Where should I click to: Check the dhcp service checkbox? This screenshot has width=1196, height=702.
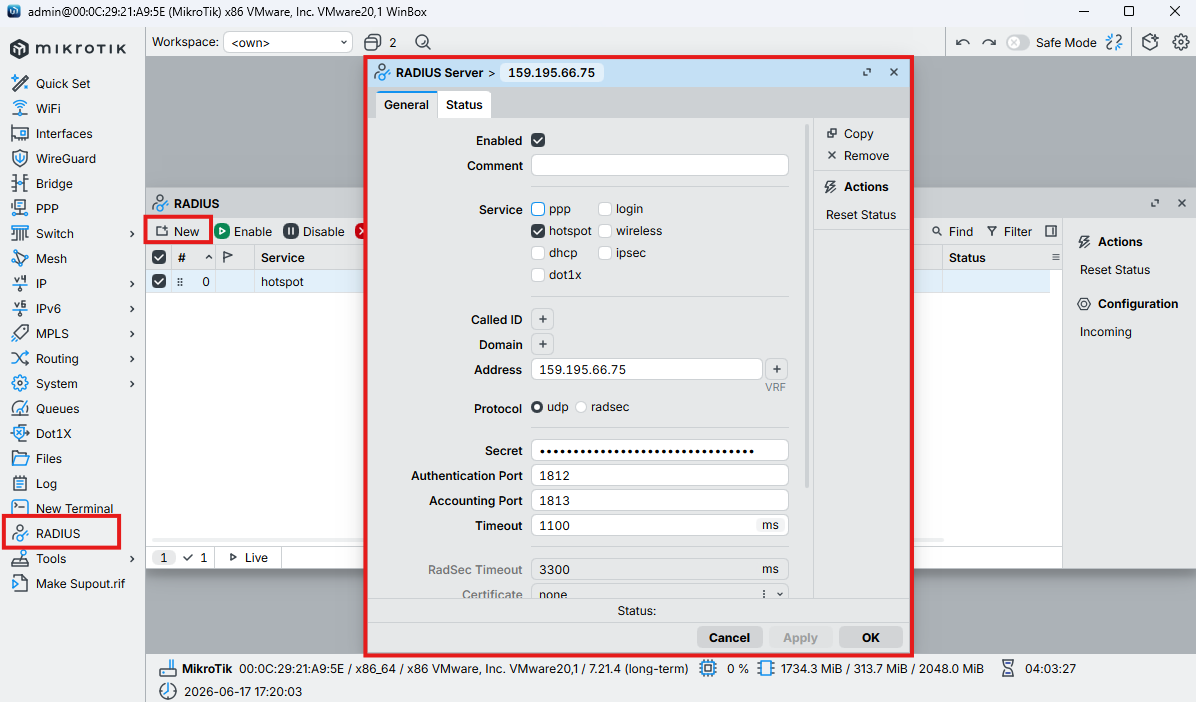[538, 253]
